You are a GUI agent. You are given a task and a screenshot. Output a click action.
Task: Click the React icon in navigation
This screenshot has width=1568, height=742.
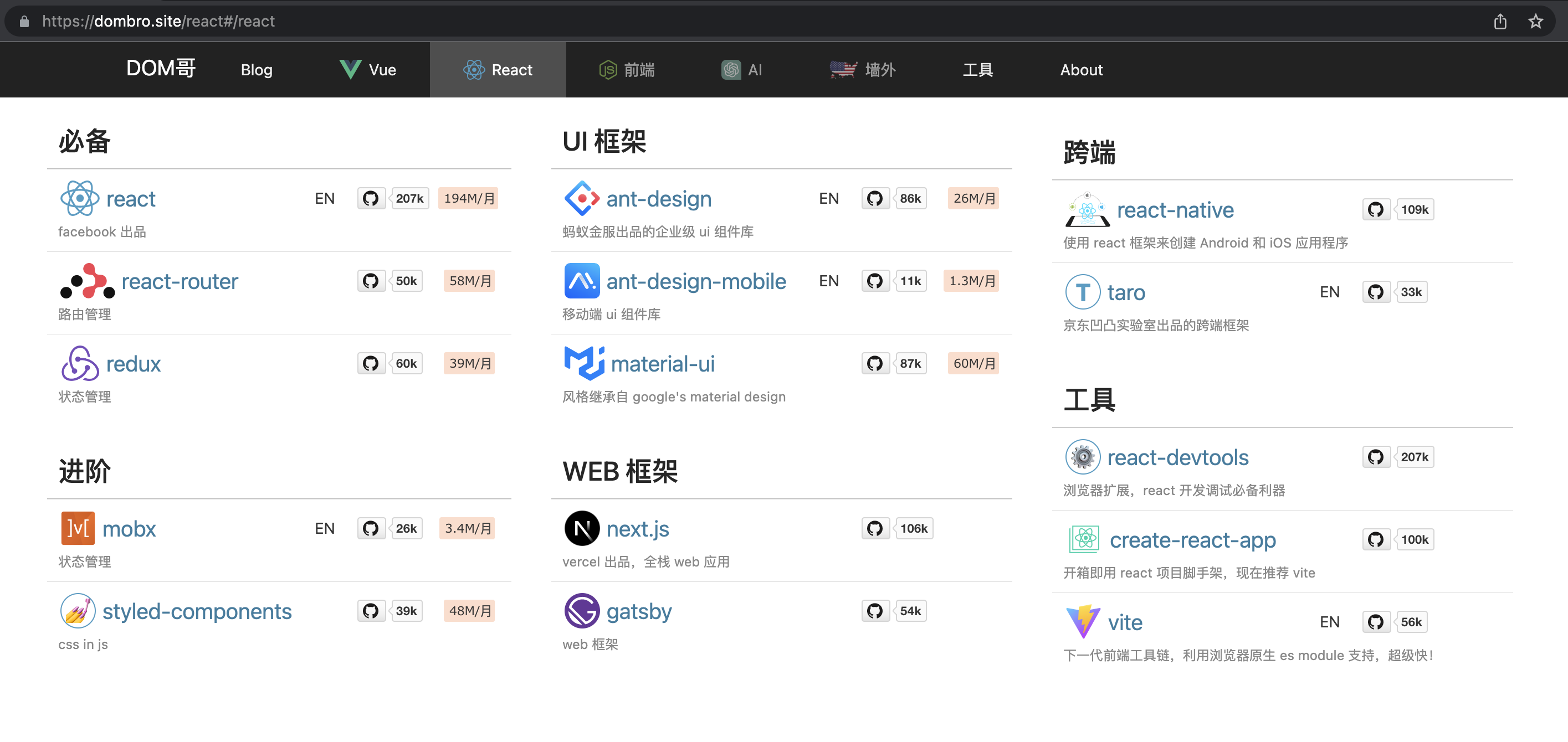click(x=472, y=69)
